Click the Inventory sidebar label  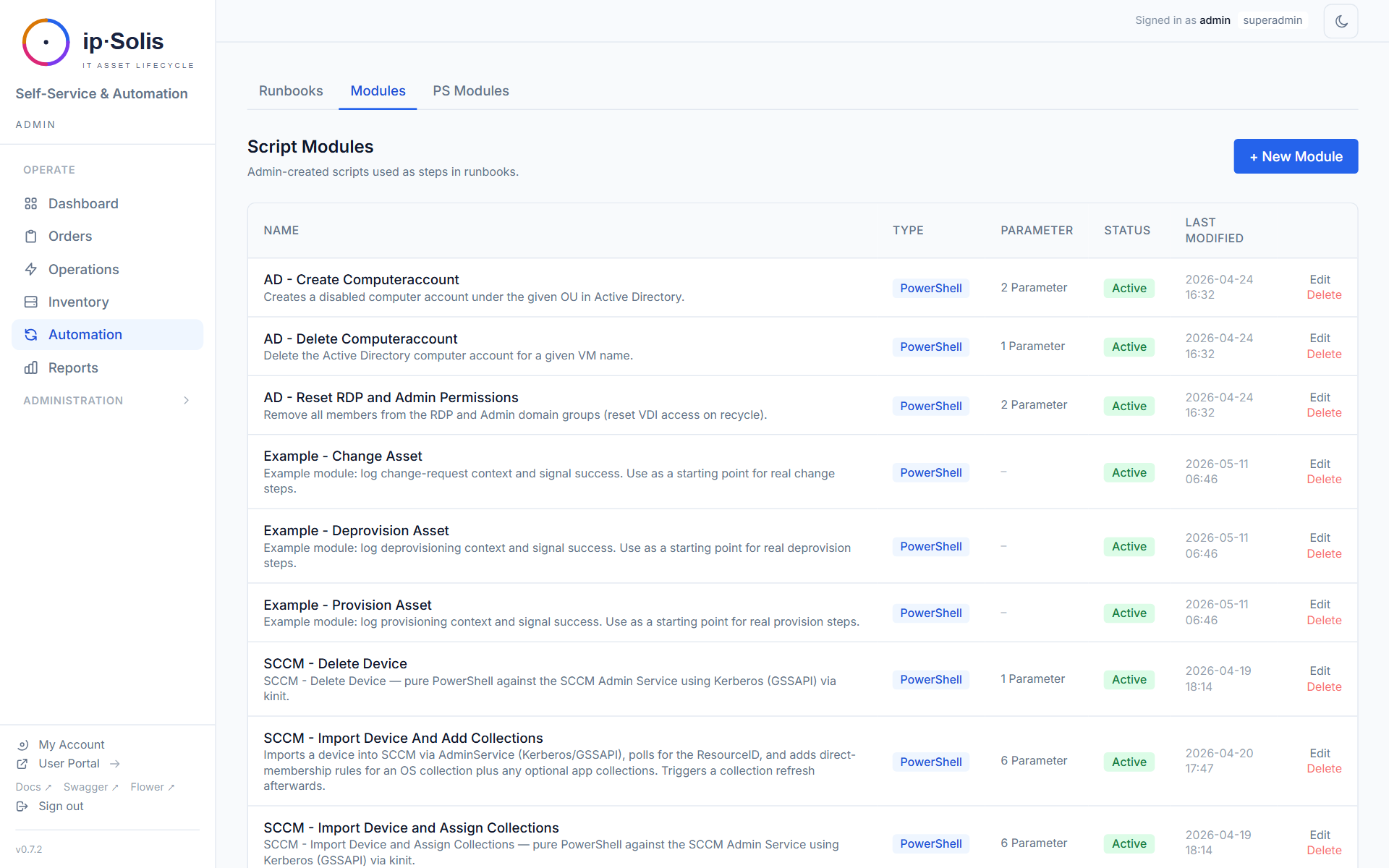tap(78, 302)
